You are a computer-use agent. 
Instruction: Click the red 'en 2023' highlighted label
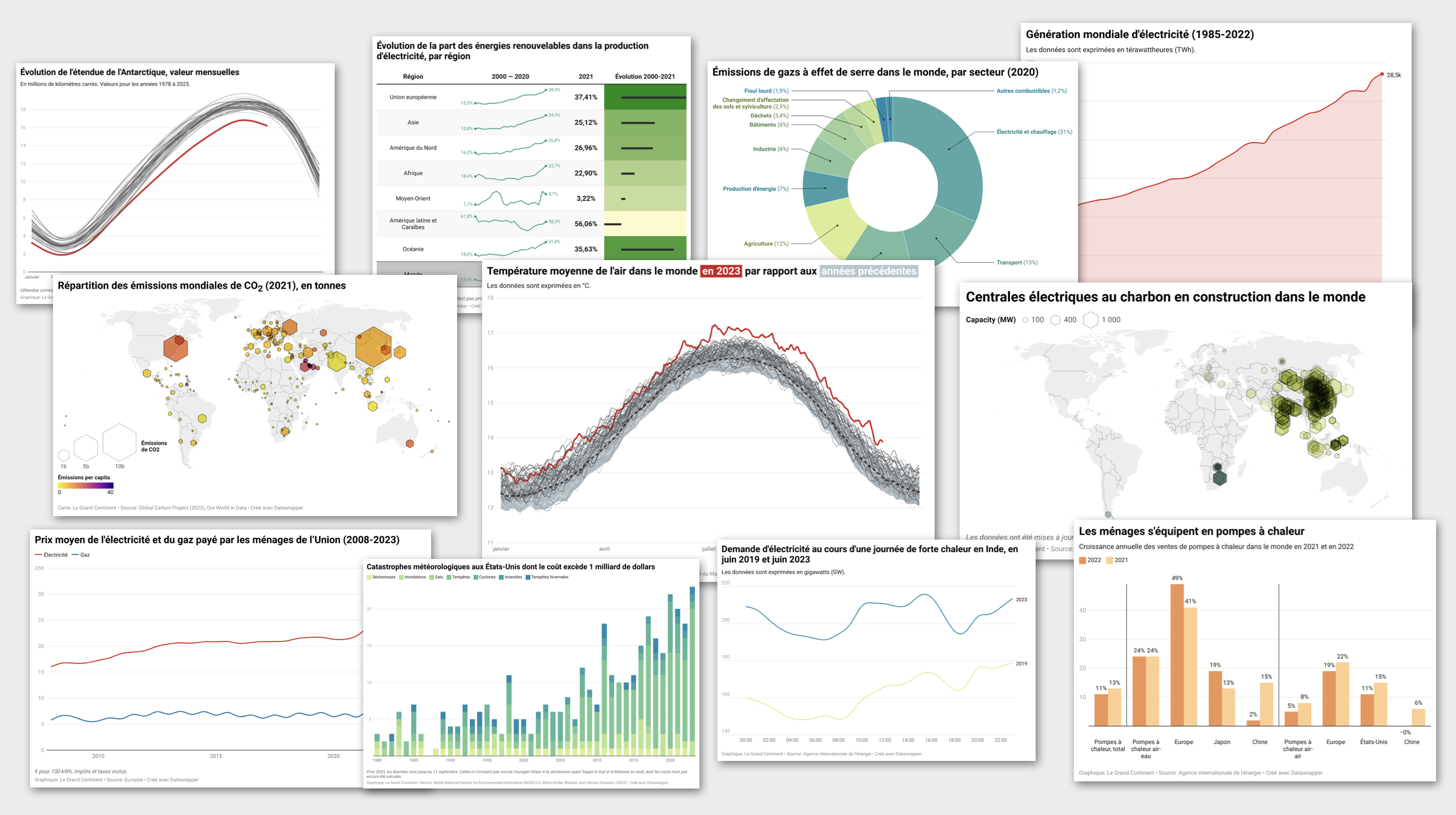pos(721,271)
